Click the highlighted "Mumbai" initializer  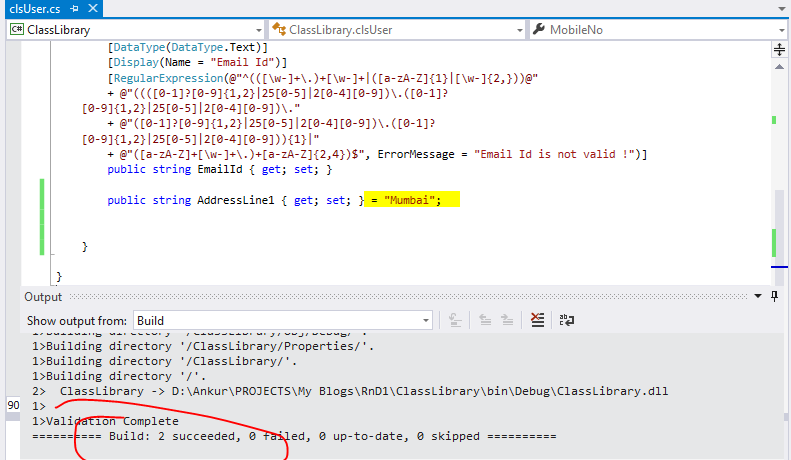coord(412,200)
